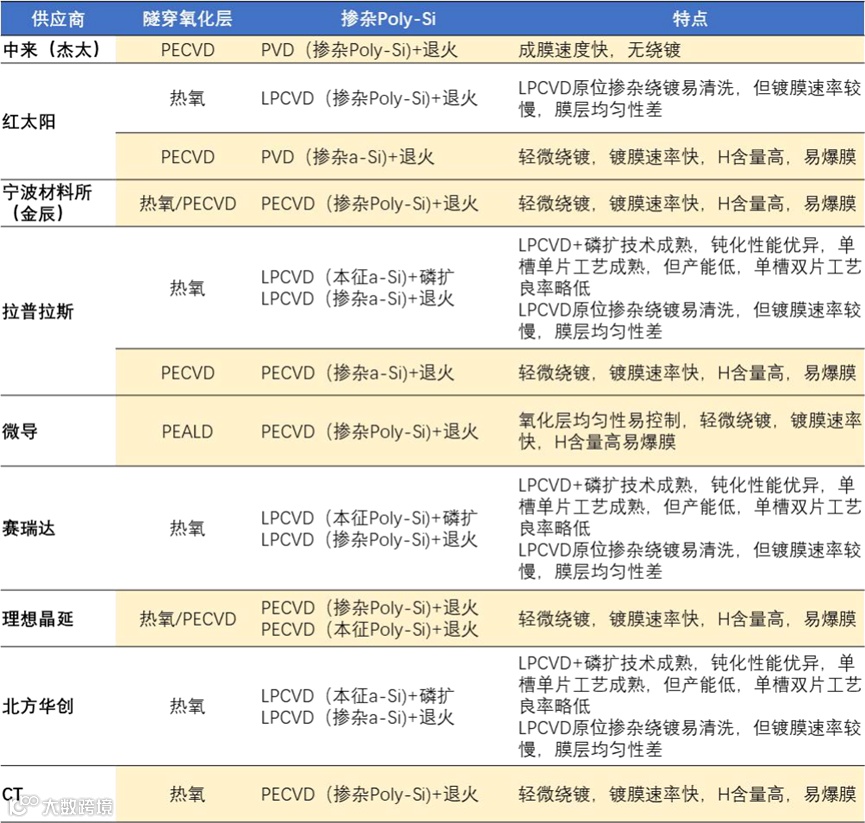
Task: Select LPCVD（本征Poly-Si)+磷扩 line in 赛瑞达 row
Action: [369, 518]
